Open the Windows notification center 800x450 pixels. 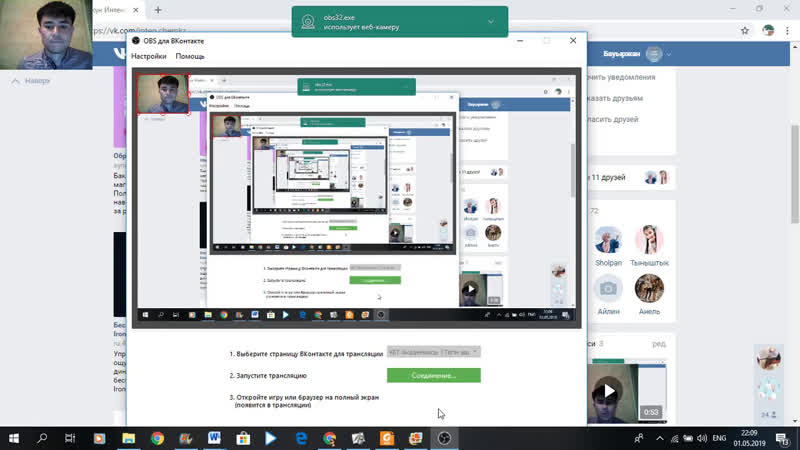[x=779, y=437]
